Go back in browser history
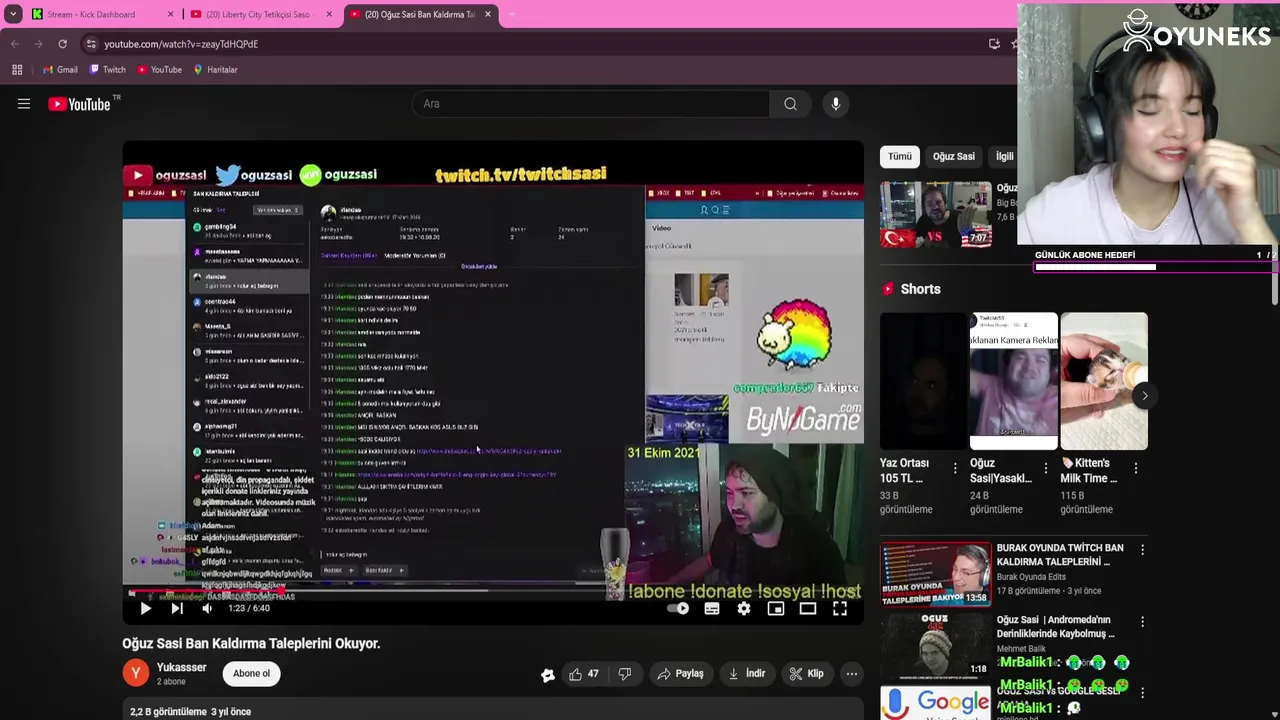 coord(14,44)
